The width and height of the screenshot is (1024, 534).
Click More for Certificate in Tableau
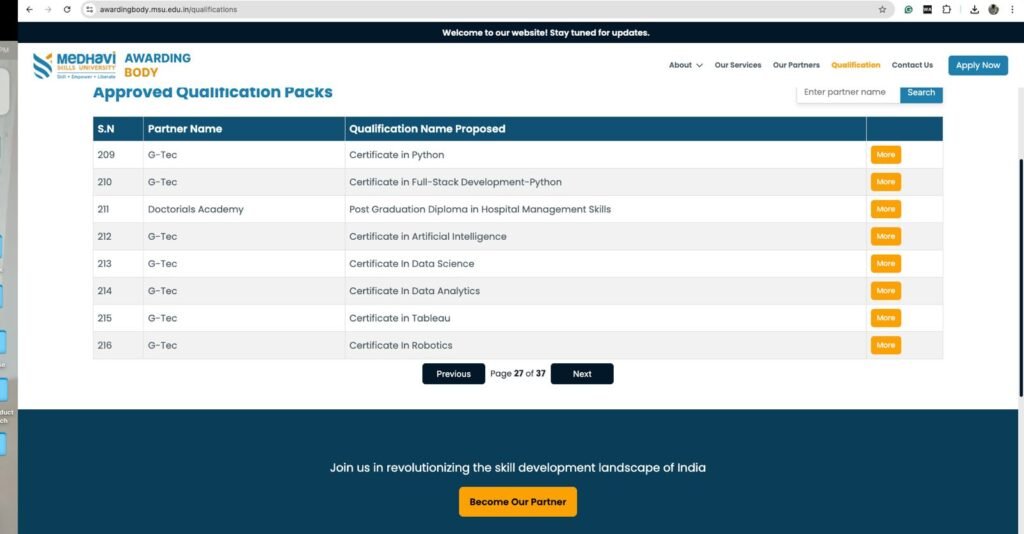pos(886,318)
